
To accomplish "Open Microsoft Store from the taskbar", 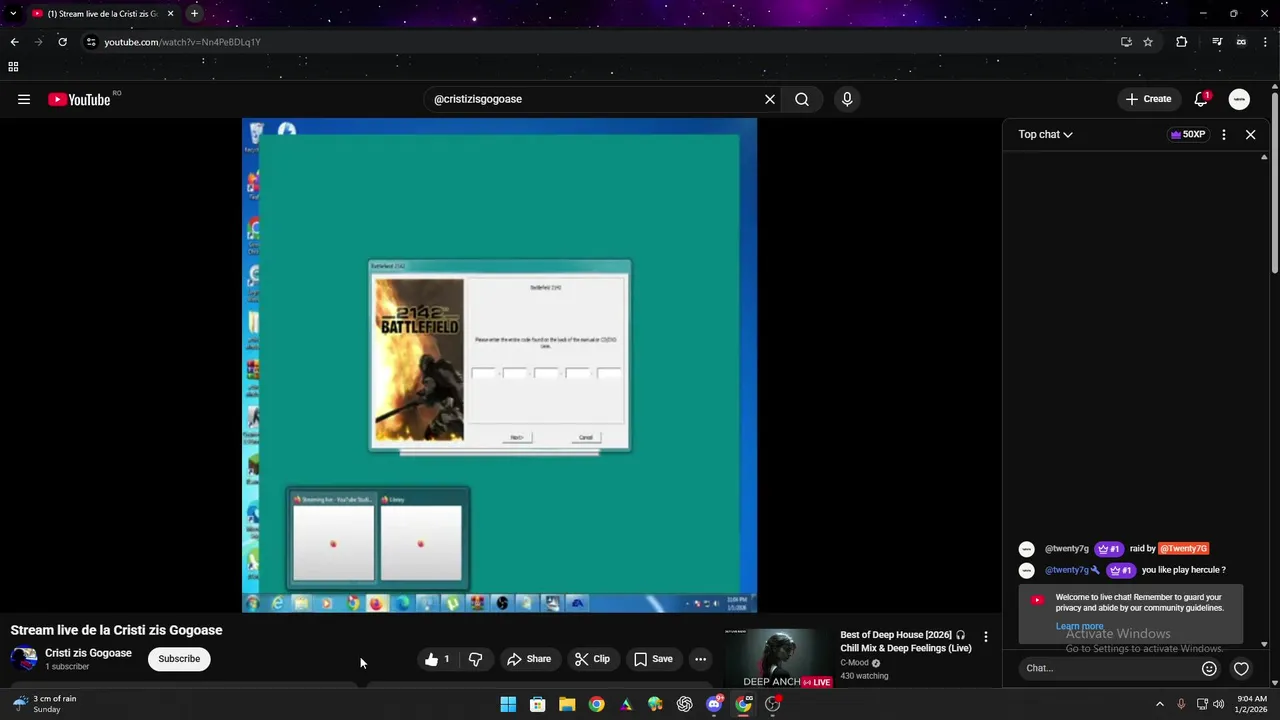I will point(537,704).
